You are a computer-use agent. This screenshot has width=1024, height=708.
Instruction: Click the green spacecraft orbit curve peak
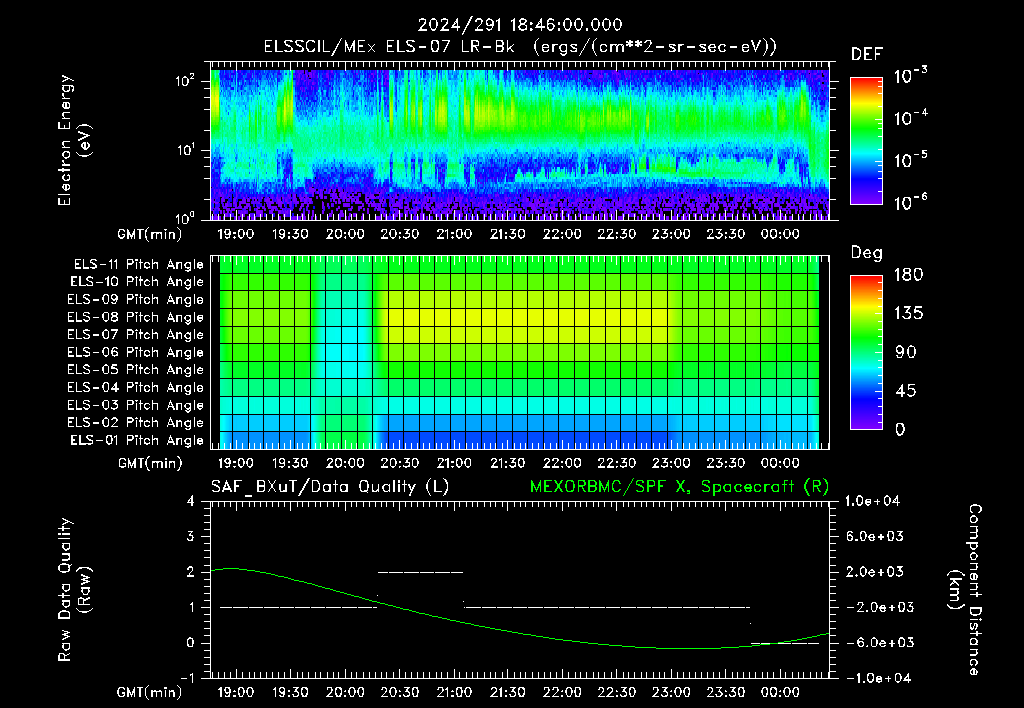(x=233, y=568)
